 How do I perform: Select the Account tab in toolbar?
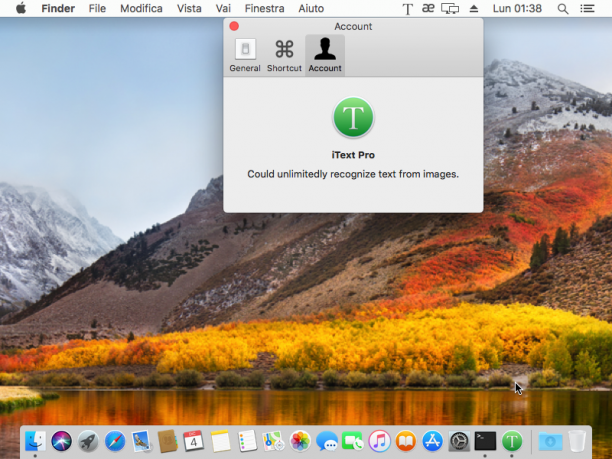click(x=325, y=55)
